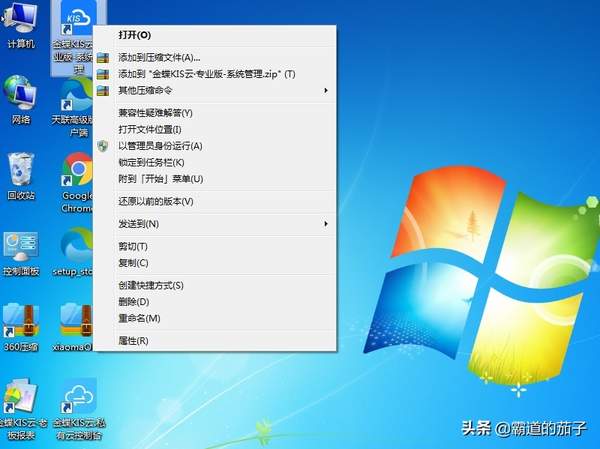Image resolution: width=600 pixels, height=449 pixels.
Task: Click the shield icon beside 以管理员身份运行
Action: click(103, 146)
